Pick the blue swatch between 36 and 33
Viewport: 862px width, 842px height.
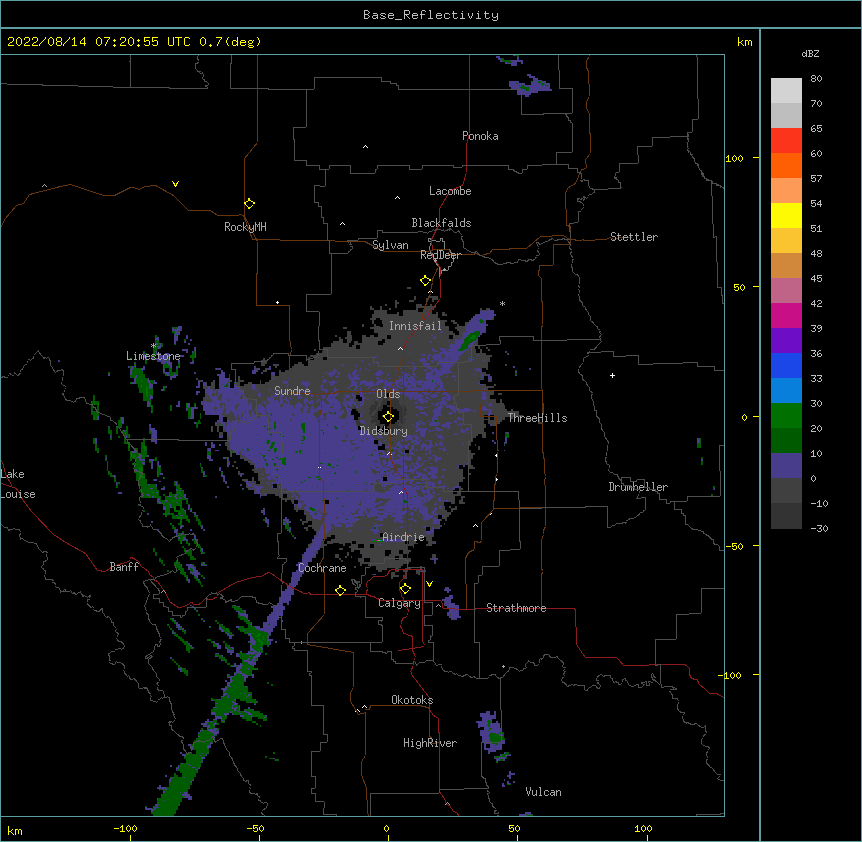[786, 365]
